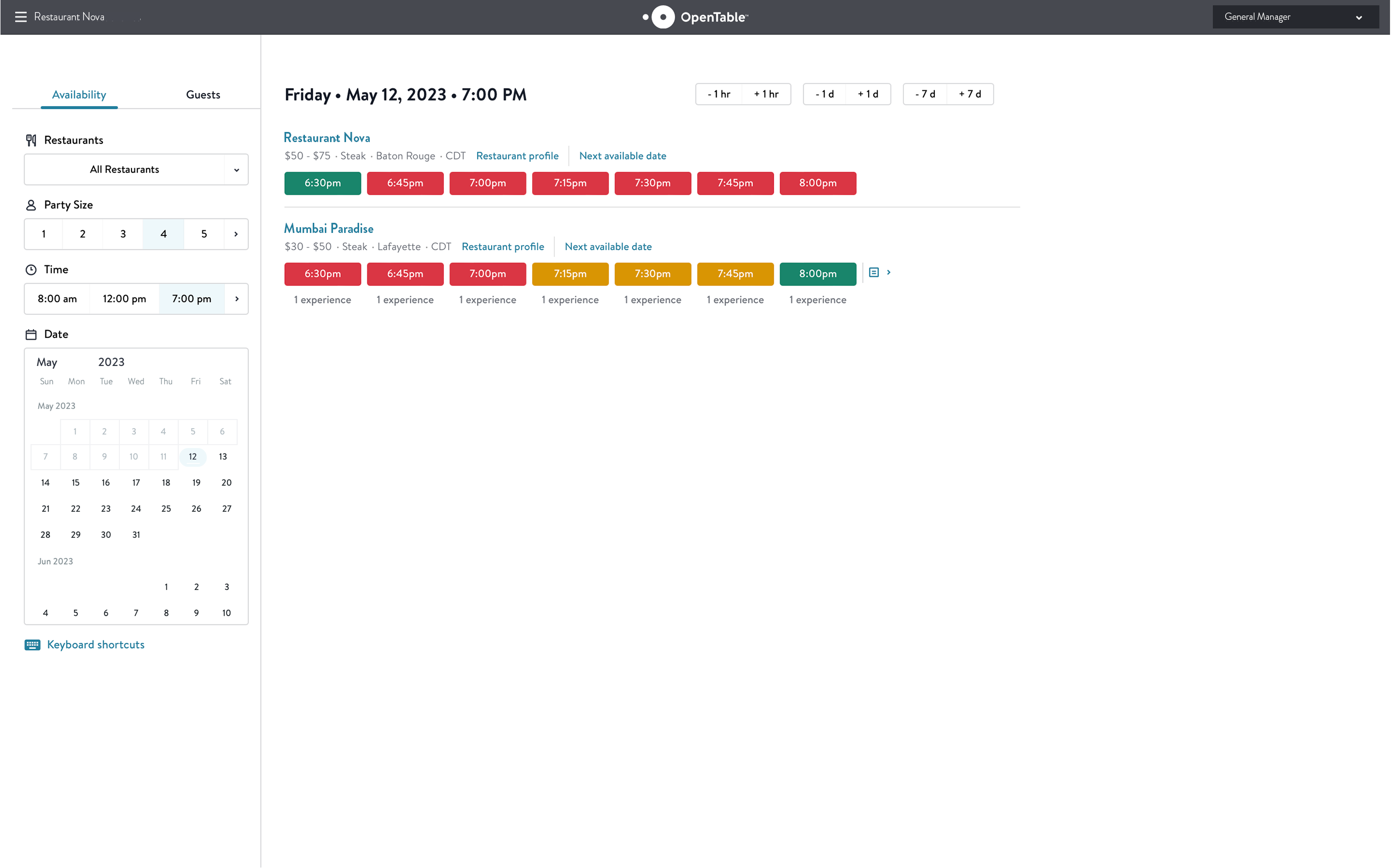Viewport: 1391px width, 868px height.
Task: Pick May 19 on the calendar
Action: (x=196, y=483)
